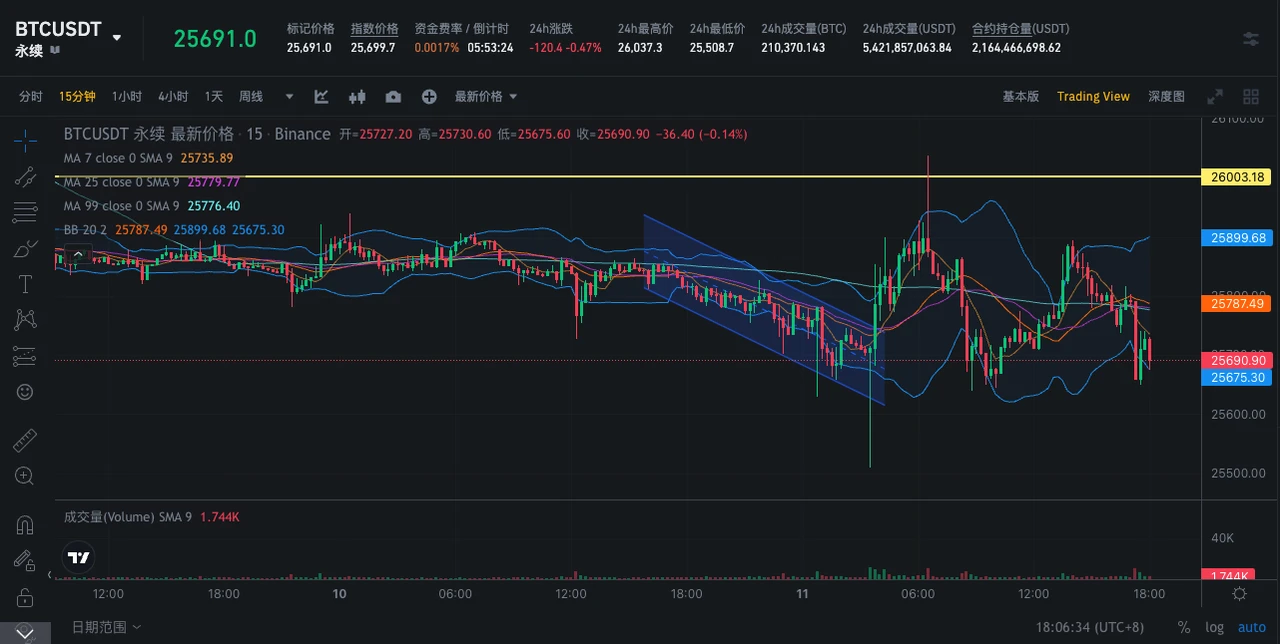Image resolution: width=1280 pixels, height=644 pixels.
Task: Switch to 基本版 chart
Action: 1021,97
